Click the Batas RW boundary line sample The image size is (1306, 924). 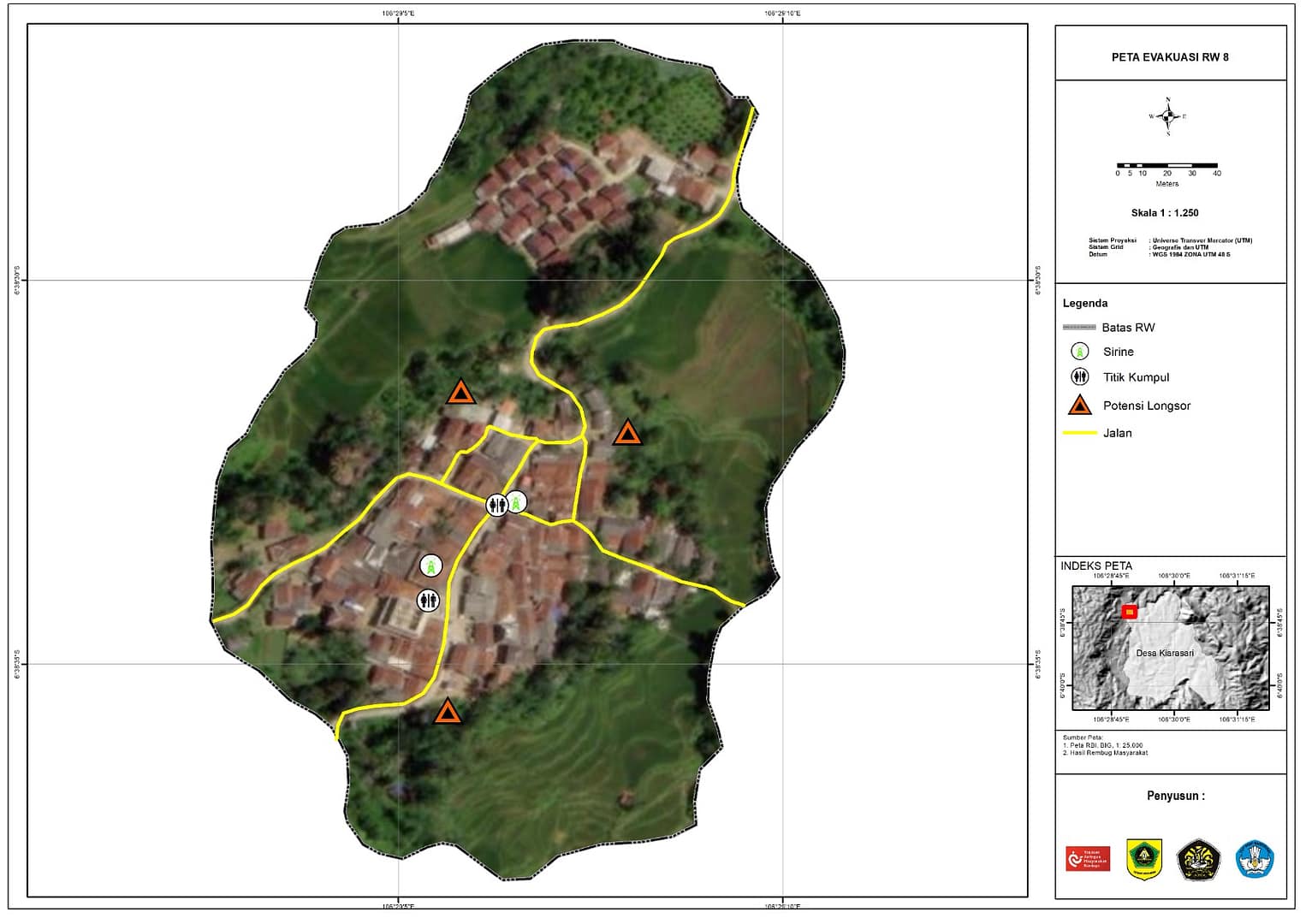(x=1079, y=328)
